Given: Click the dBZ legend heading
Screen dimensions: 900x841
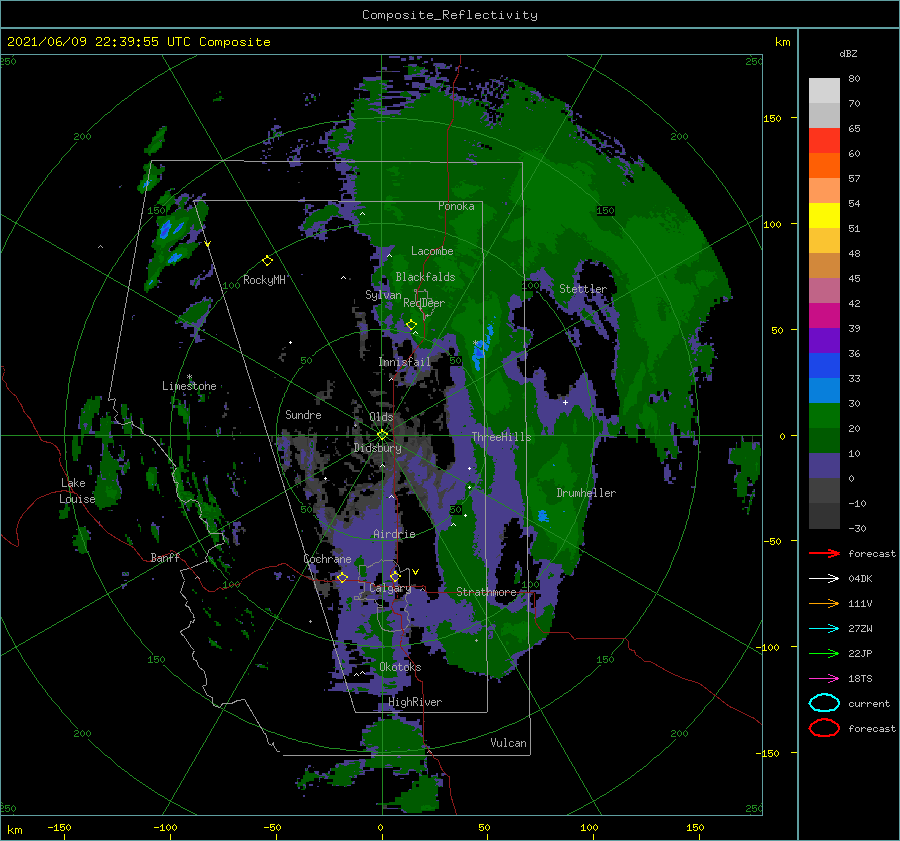Looking at the screenshot, I should pyautogui.click(x=848, y=53).
